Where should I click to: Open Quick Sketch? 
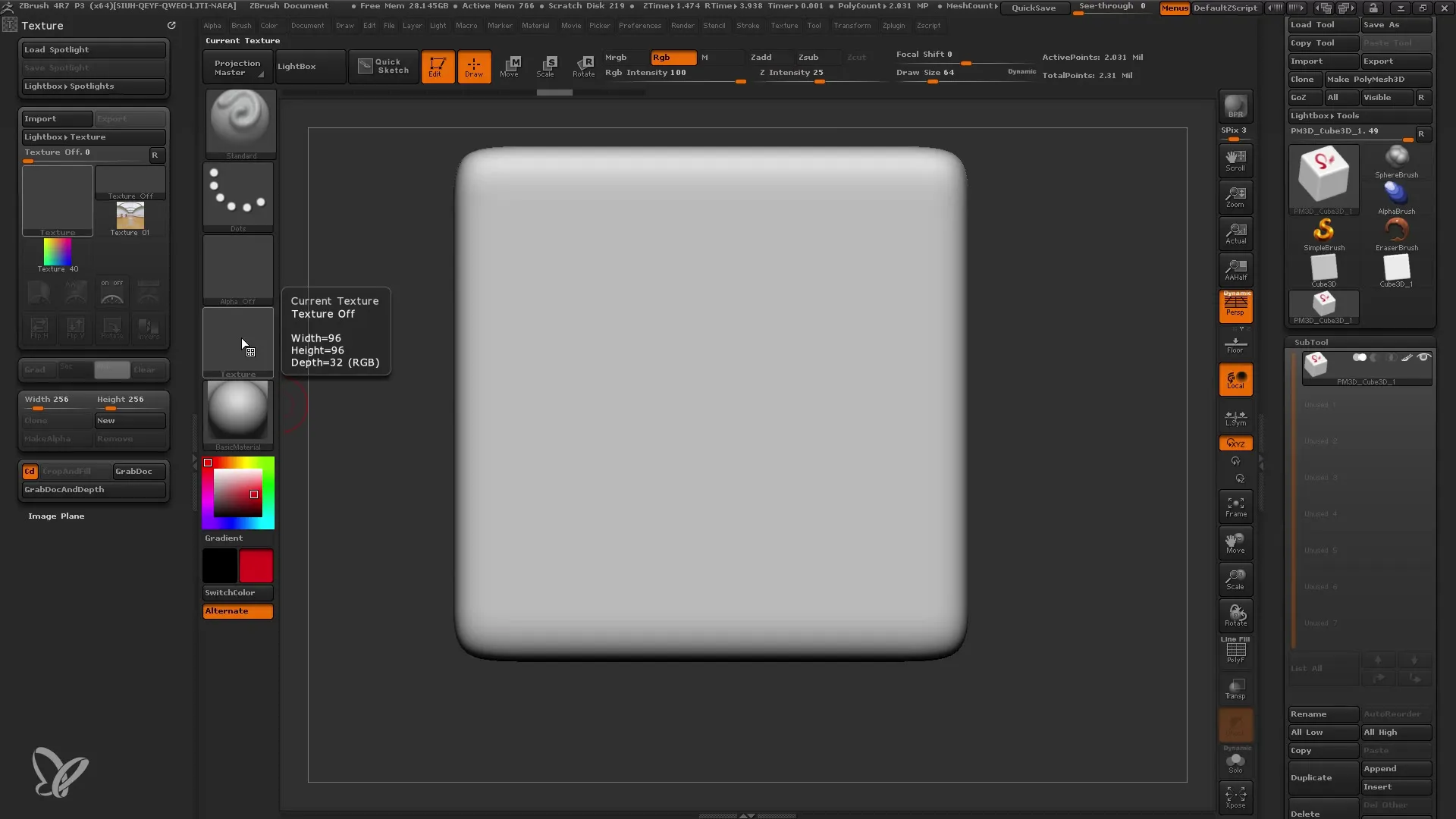pos(384,67)
